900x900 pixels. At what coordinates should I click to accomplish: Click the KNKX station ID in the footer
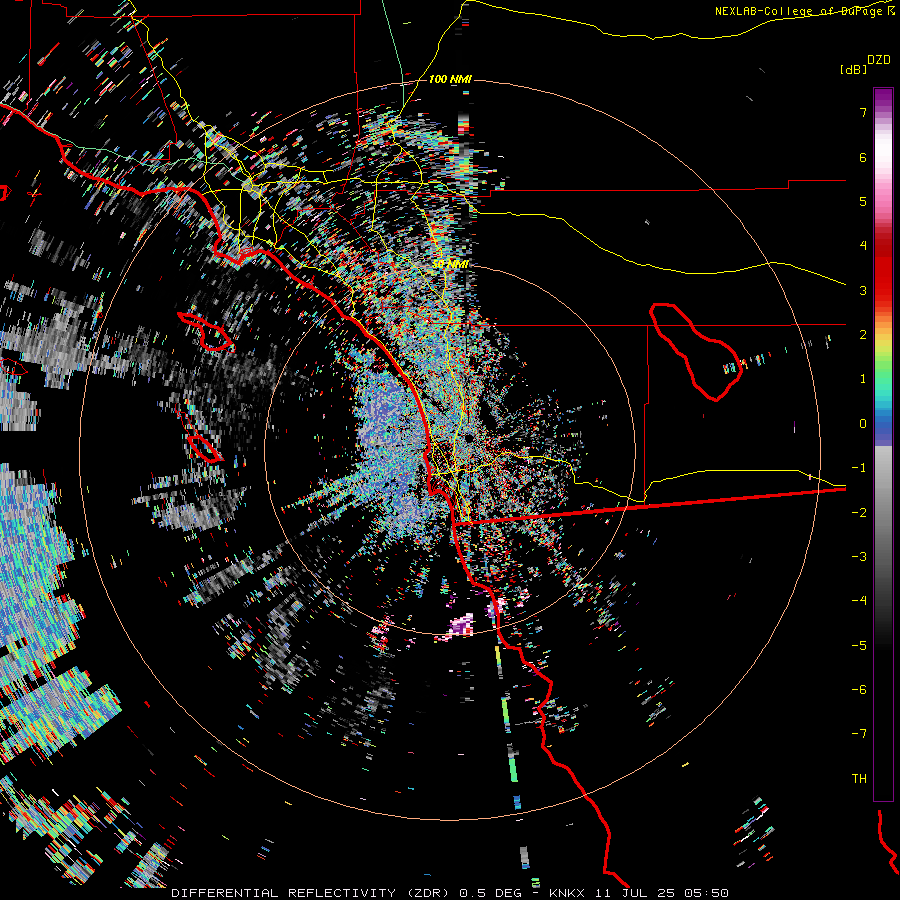[x=568, y=893]
